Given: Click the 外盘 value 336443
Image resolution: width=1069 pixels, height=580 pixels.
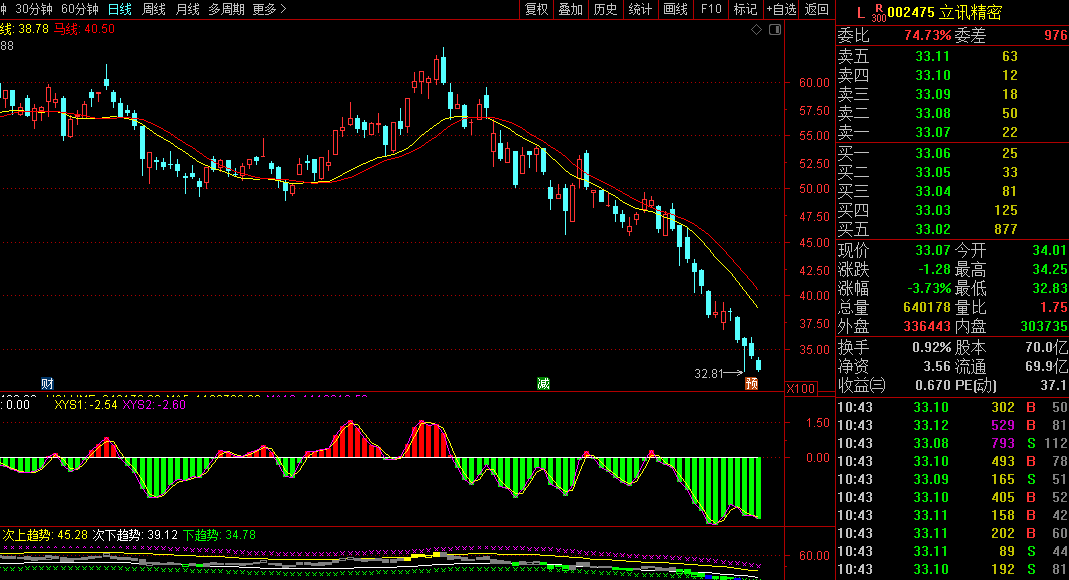Looking at the screenshot, I should [927, 326].
